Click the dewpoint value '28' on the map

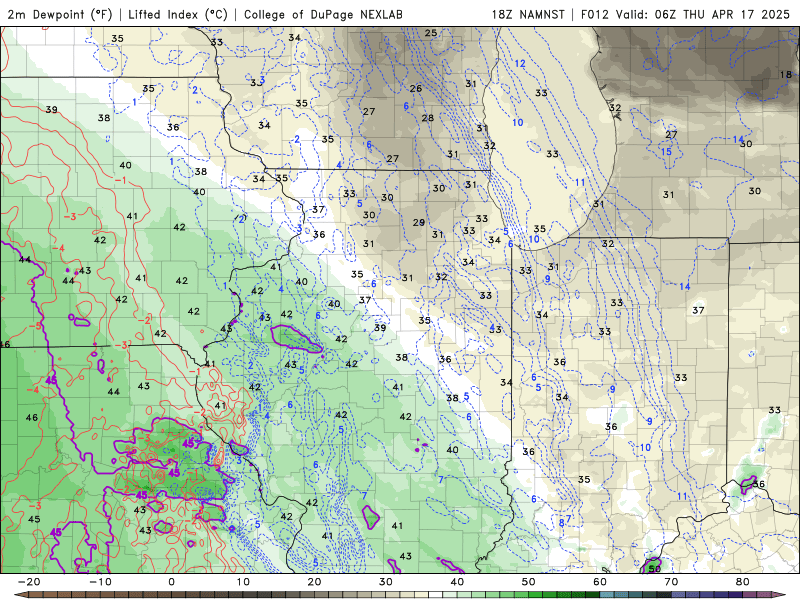click(x=428, y=118)
